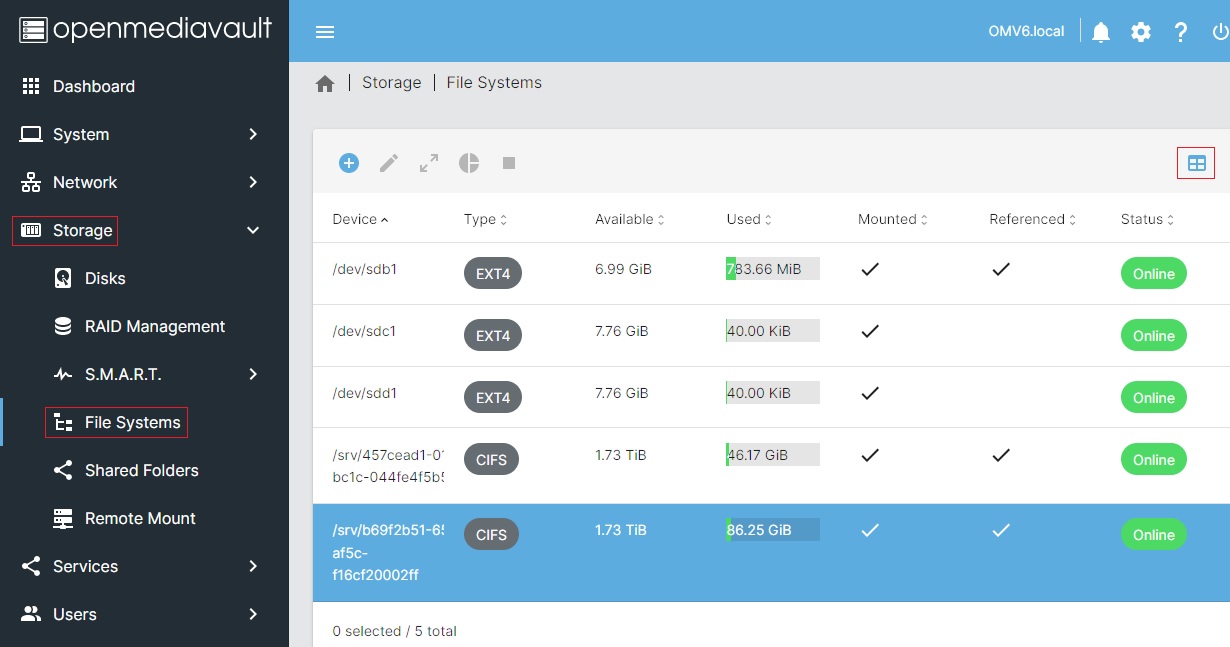The width and height of the screenshot is (1230, 647).
Task: Click the used-space bar for /dev/sdb1
Action: [x=772, y=269]
